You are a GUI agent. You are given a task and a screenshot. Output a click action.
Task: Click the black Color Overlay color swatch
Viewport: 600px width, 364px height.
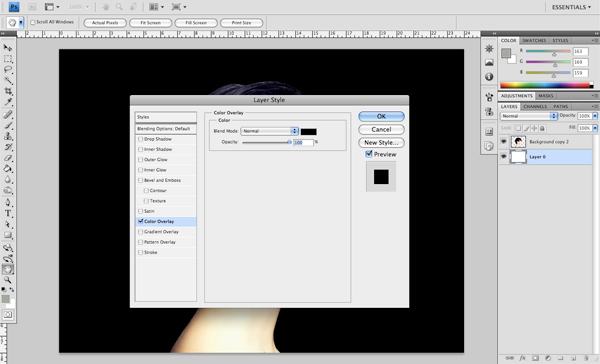point(308,132)
